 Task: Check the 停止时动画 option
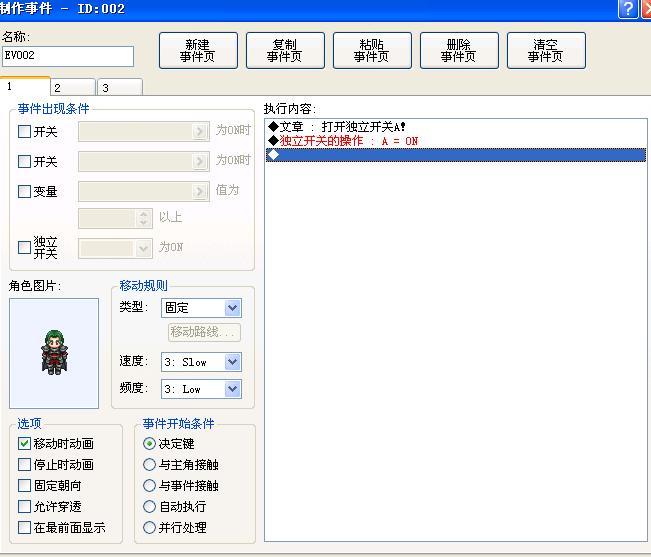[24, 464]
